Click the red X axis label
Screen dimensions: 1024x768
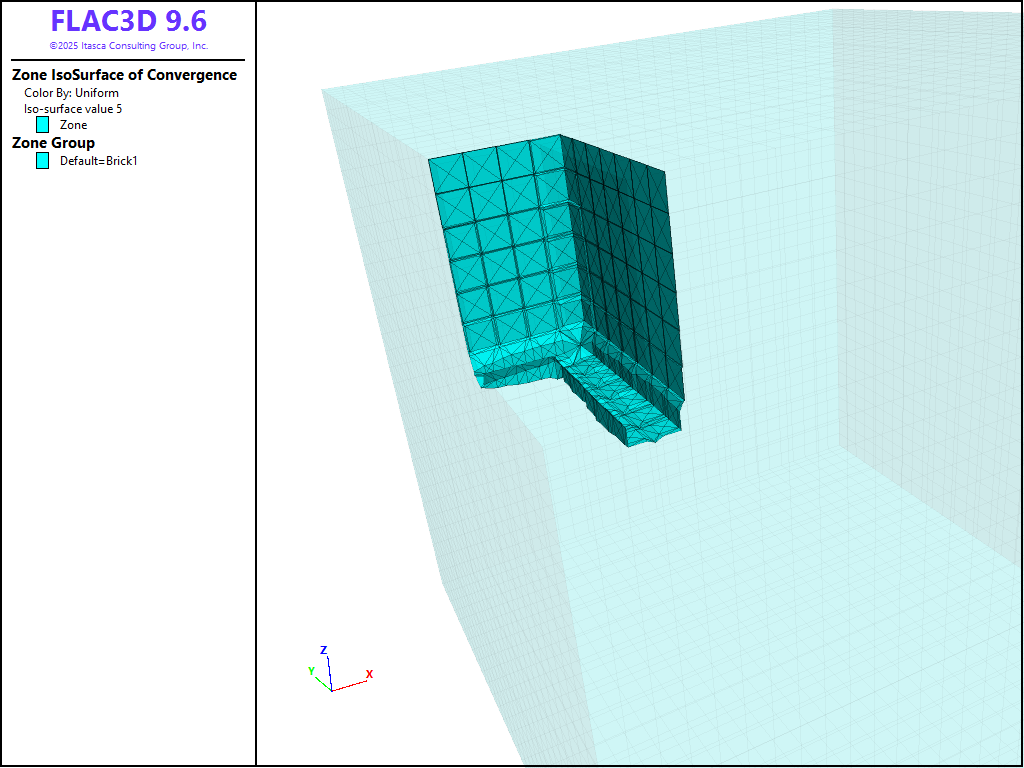(x=369, y=675)
